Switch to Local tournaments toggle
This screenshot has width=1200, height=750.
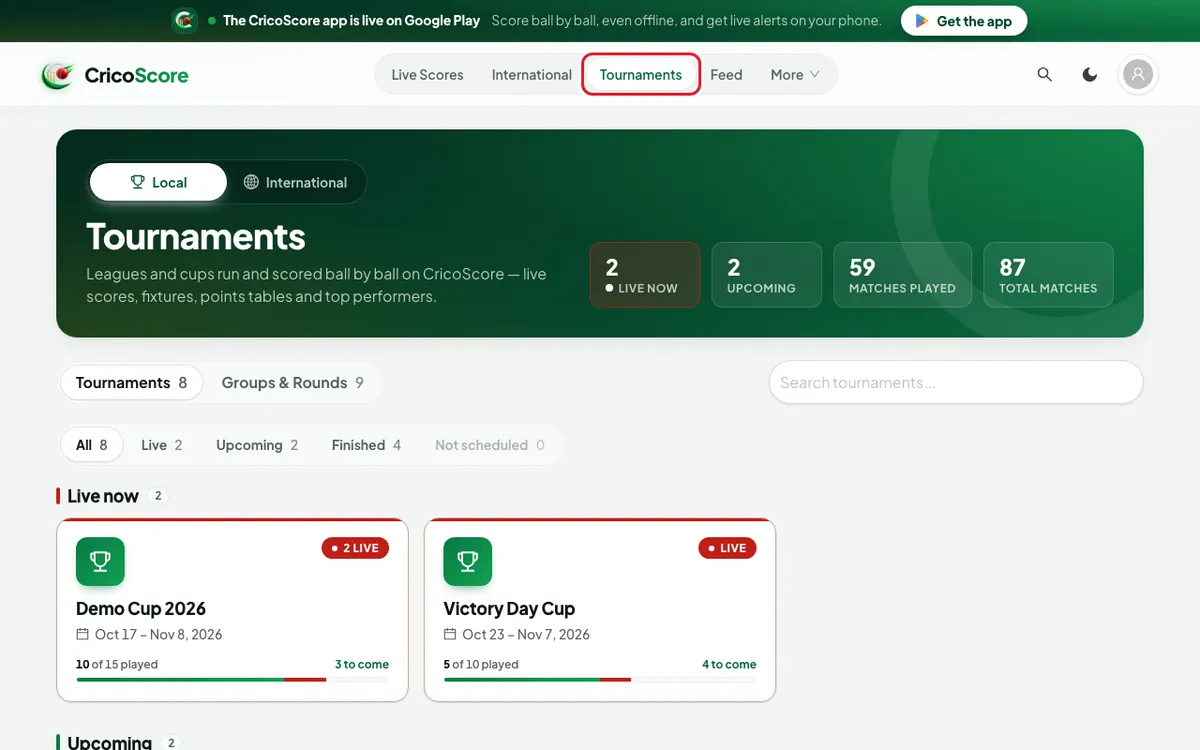[158, 182]
